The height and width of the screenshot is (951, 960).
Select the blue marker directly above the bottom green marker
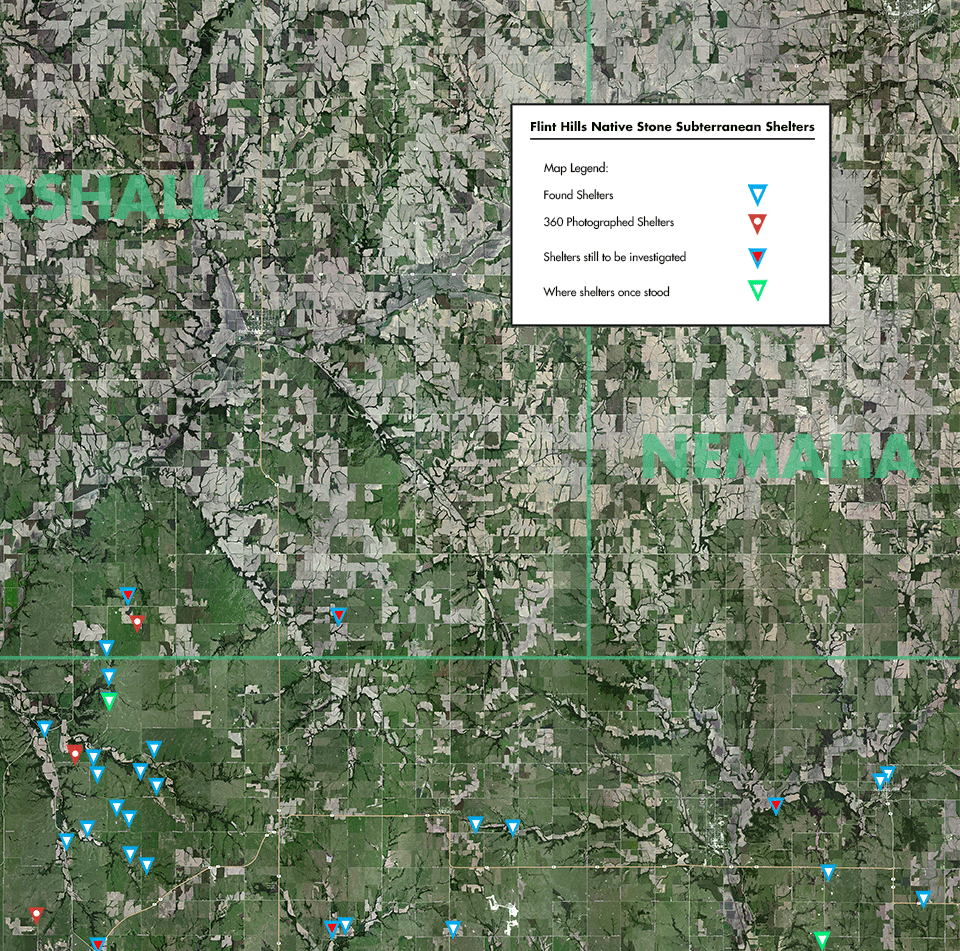[x=828, y=872]
